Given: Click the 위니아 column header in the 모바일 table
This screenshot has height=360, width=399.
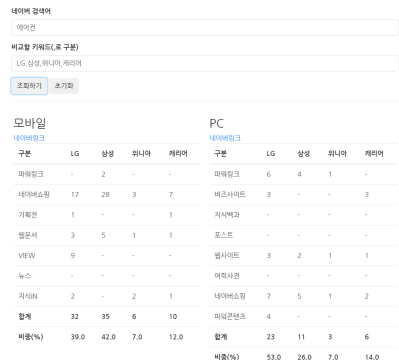Looking at the screenshot, I should (141, 154).
